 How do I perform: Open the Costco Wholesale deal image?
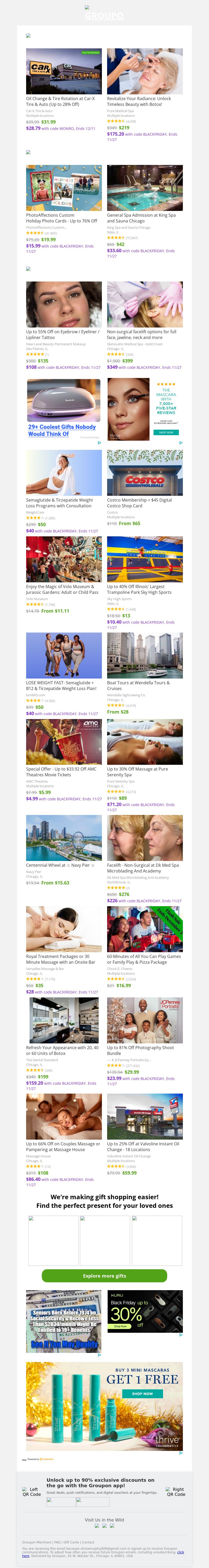pos(144,472)
